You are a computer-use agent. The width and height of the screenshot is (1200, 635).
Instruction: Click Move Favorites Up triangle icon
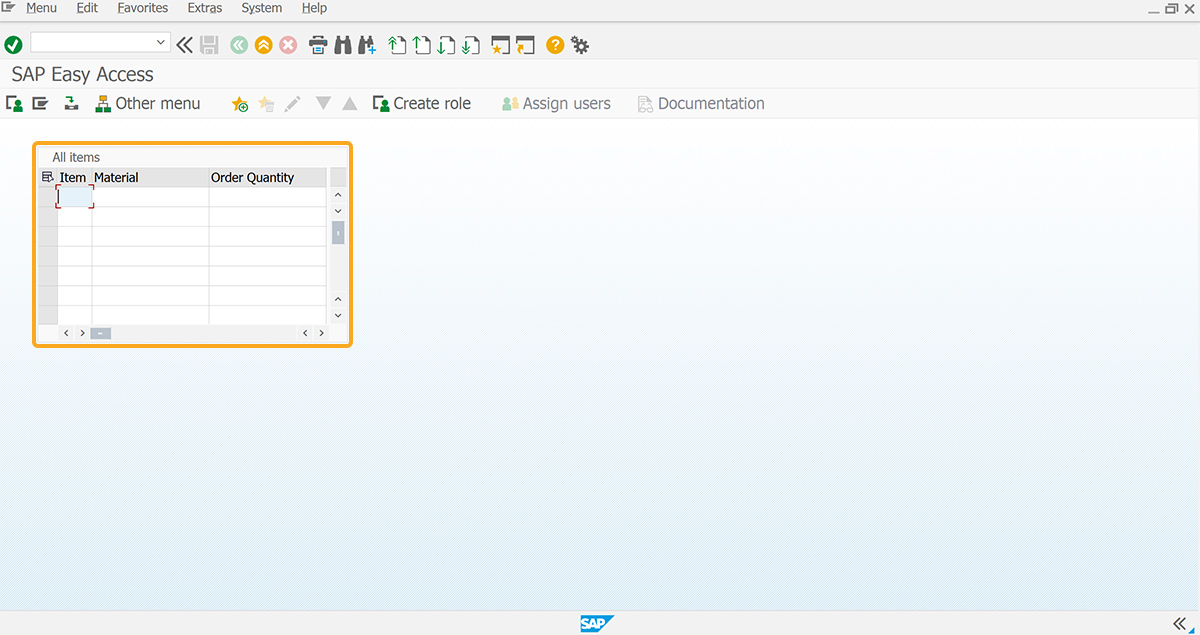pyautogui.click(x=350, y=103)
